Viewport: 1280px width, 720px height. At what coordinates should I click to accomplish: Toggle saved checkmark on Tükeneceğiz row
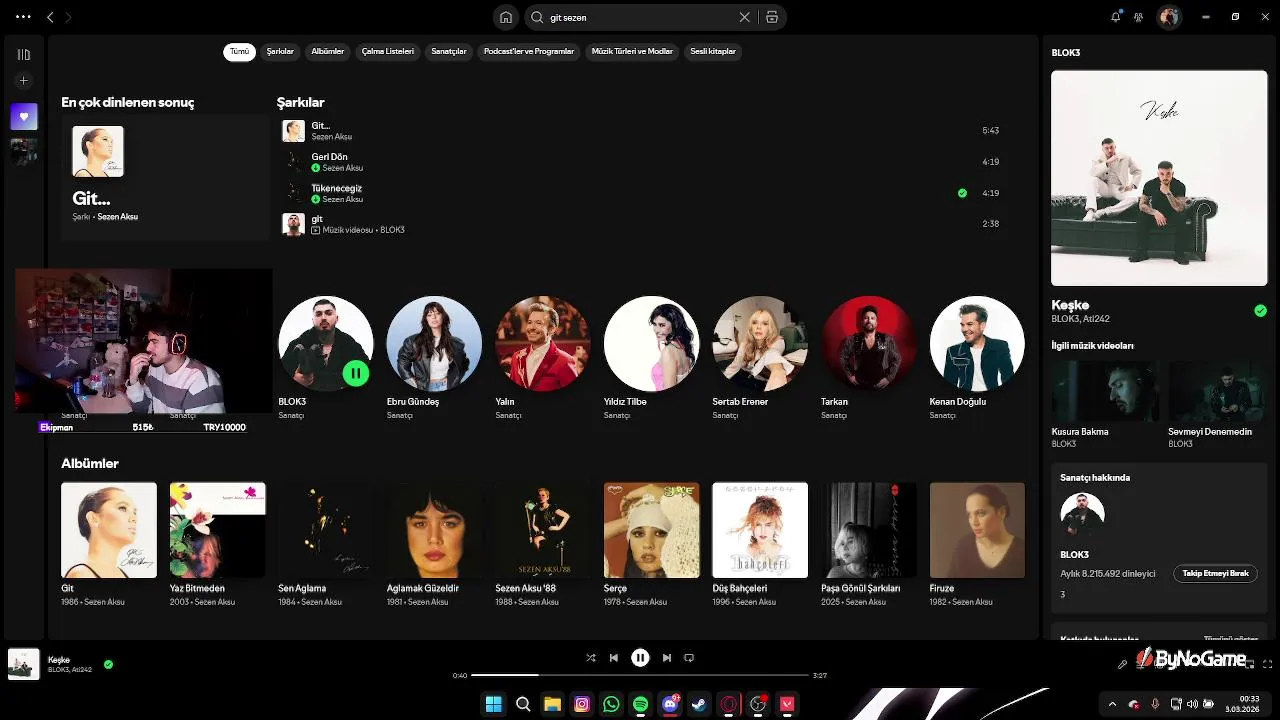(x=962, y=193)
